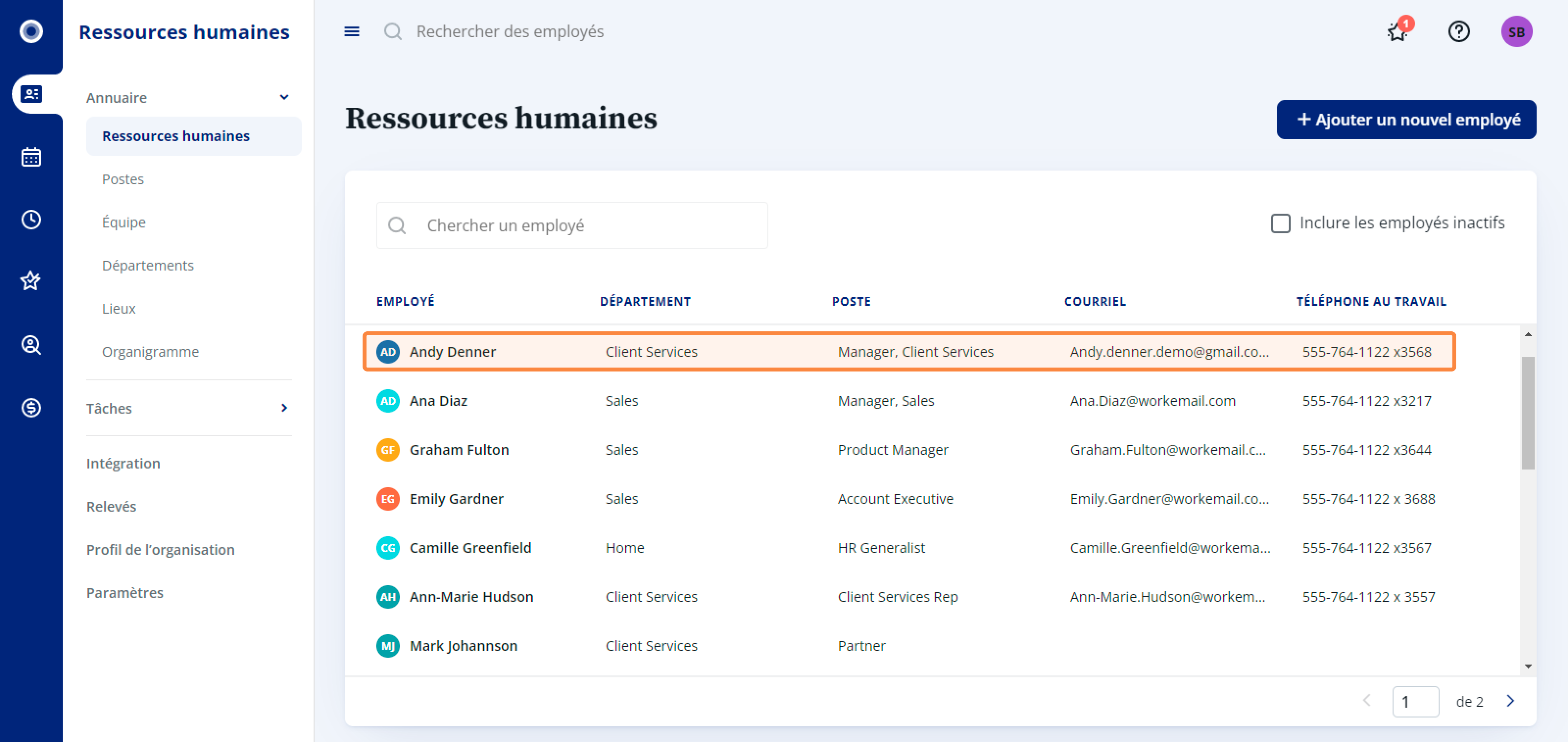Screen dimensions: 1568x742
Task: Open the Départements menu item
Action: pyautogui.click(x=148, y=266)
